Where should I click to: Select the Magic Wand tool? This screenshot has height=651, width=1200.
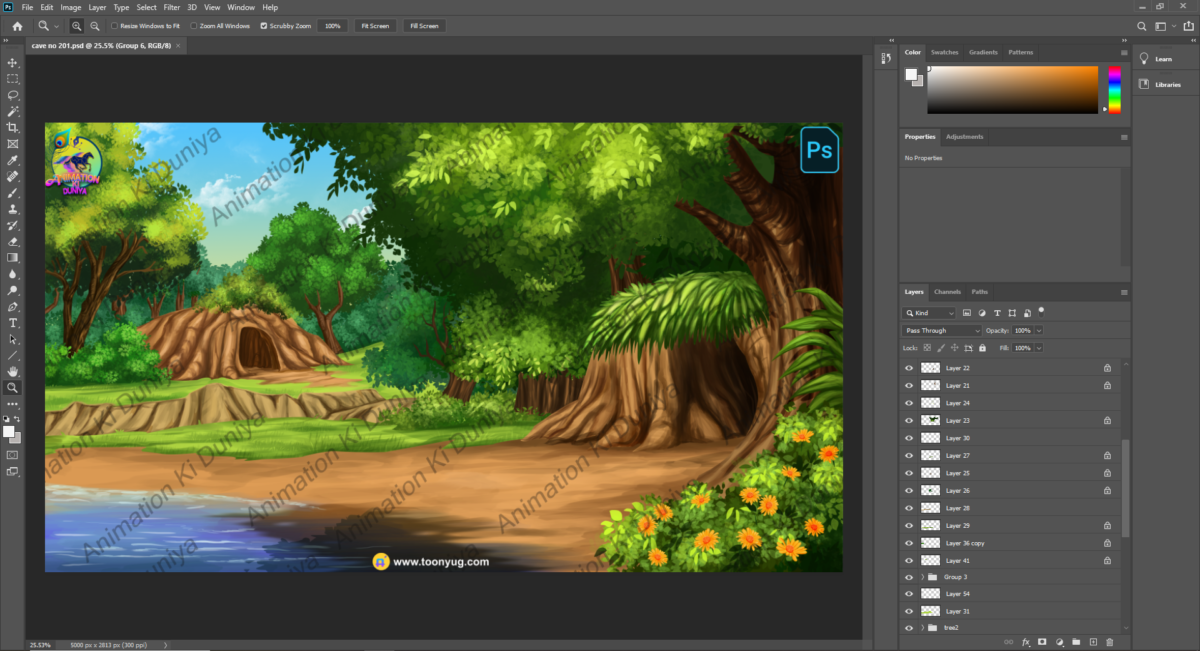click(13, 111)
